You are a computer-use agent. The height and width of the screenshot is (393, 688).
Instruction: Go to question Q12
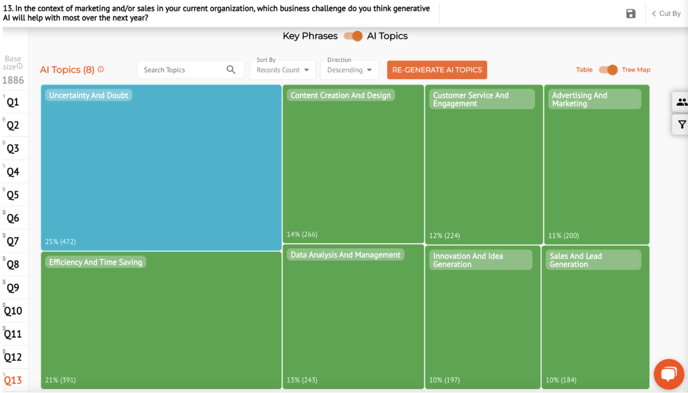pos(13,357)
